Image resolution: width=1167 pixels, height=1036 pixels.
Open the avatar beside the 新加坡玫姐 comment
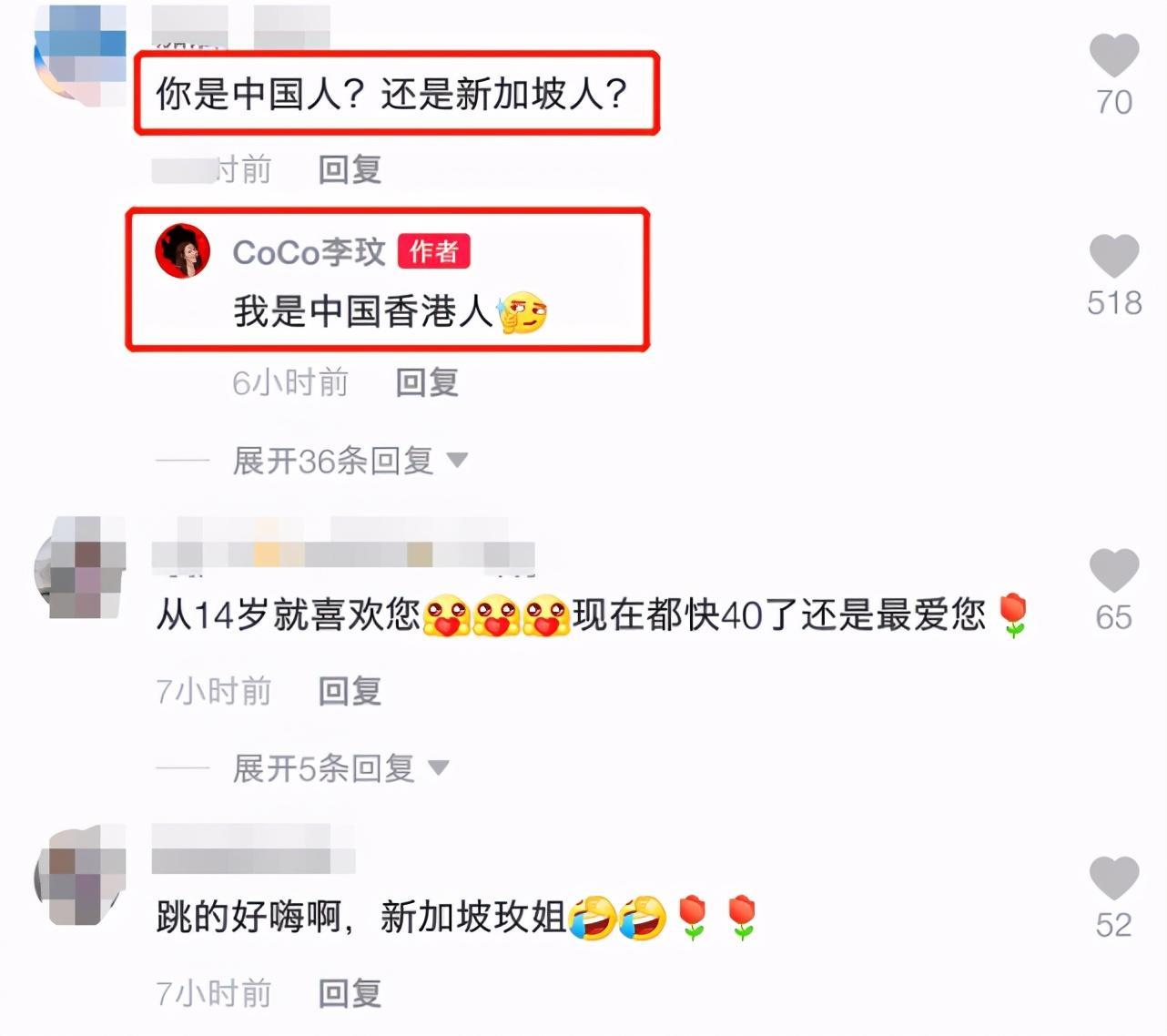tap(80, 875)
